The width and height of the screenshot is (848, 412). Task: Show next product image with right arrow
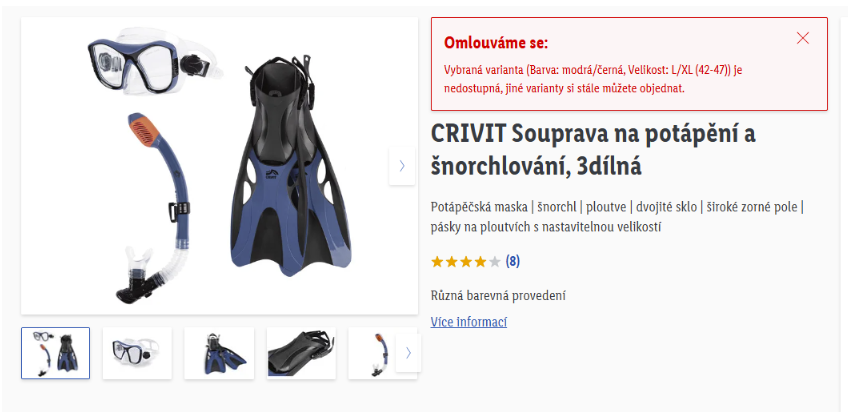pos(402,165)
